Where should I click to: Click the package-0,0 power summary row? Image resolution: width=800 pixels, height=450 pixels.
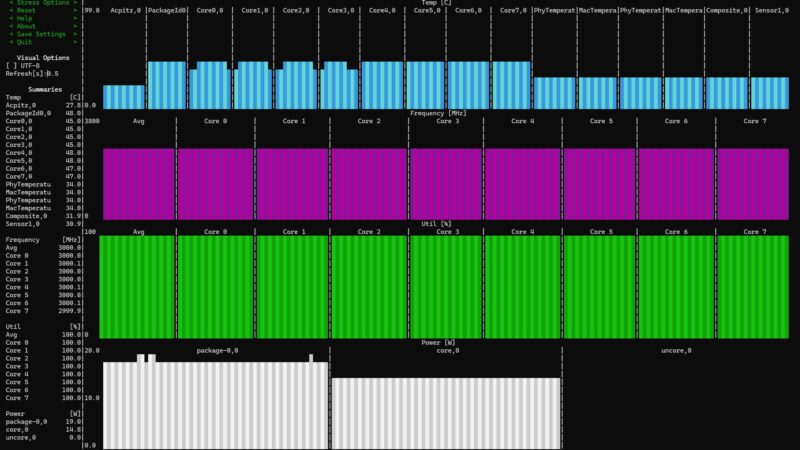point(43,422)
